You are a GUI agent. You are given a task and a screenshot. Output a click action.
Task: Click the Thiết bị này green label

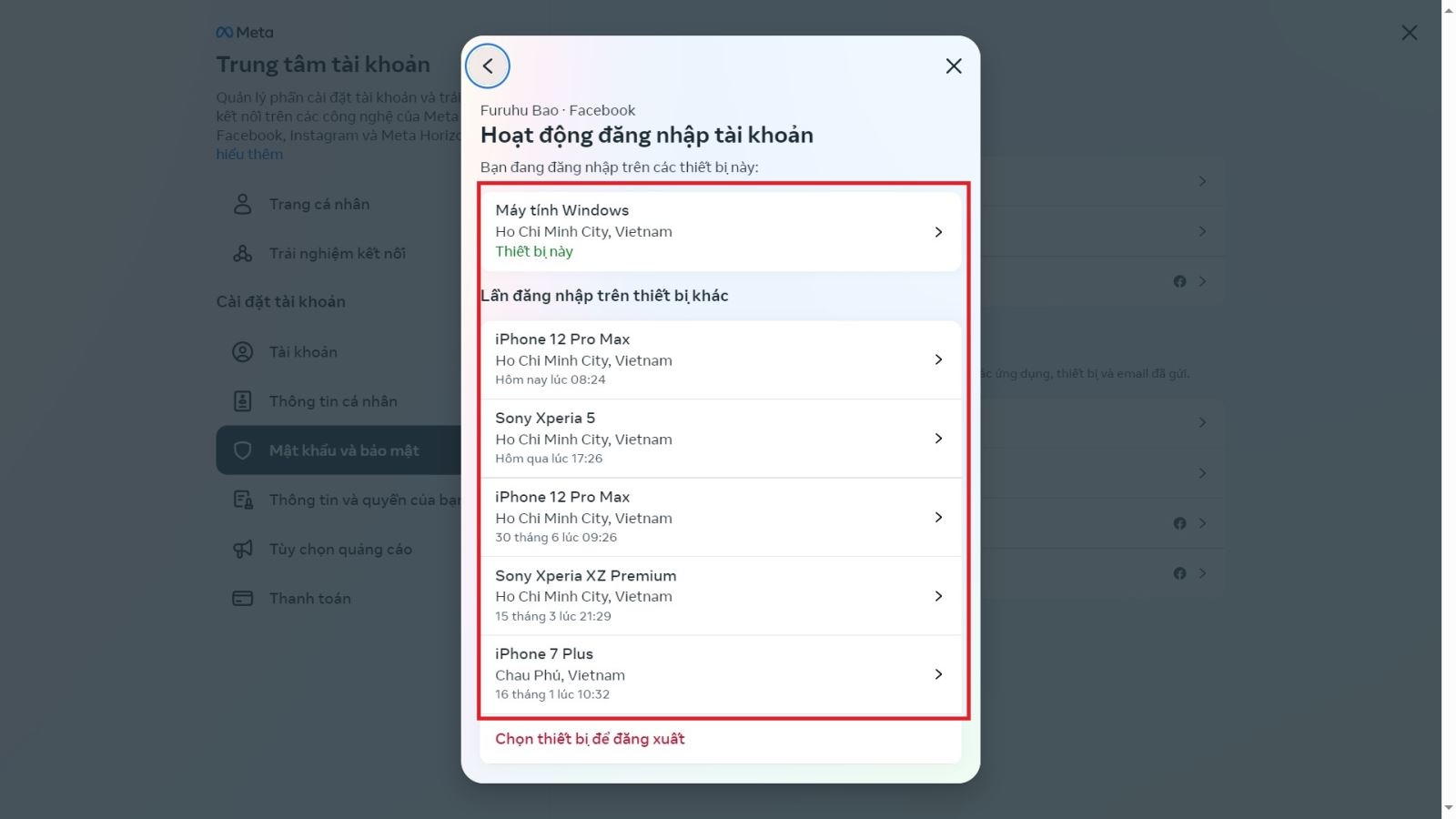pyautogui.click(x=534, y=252)
